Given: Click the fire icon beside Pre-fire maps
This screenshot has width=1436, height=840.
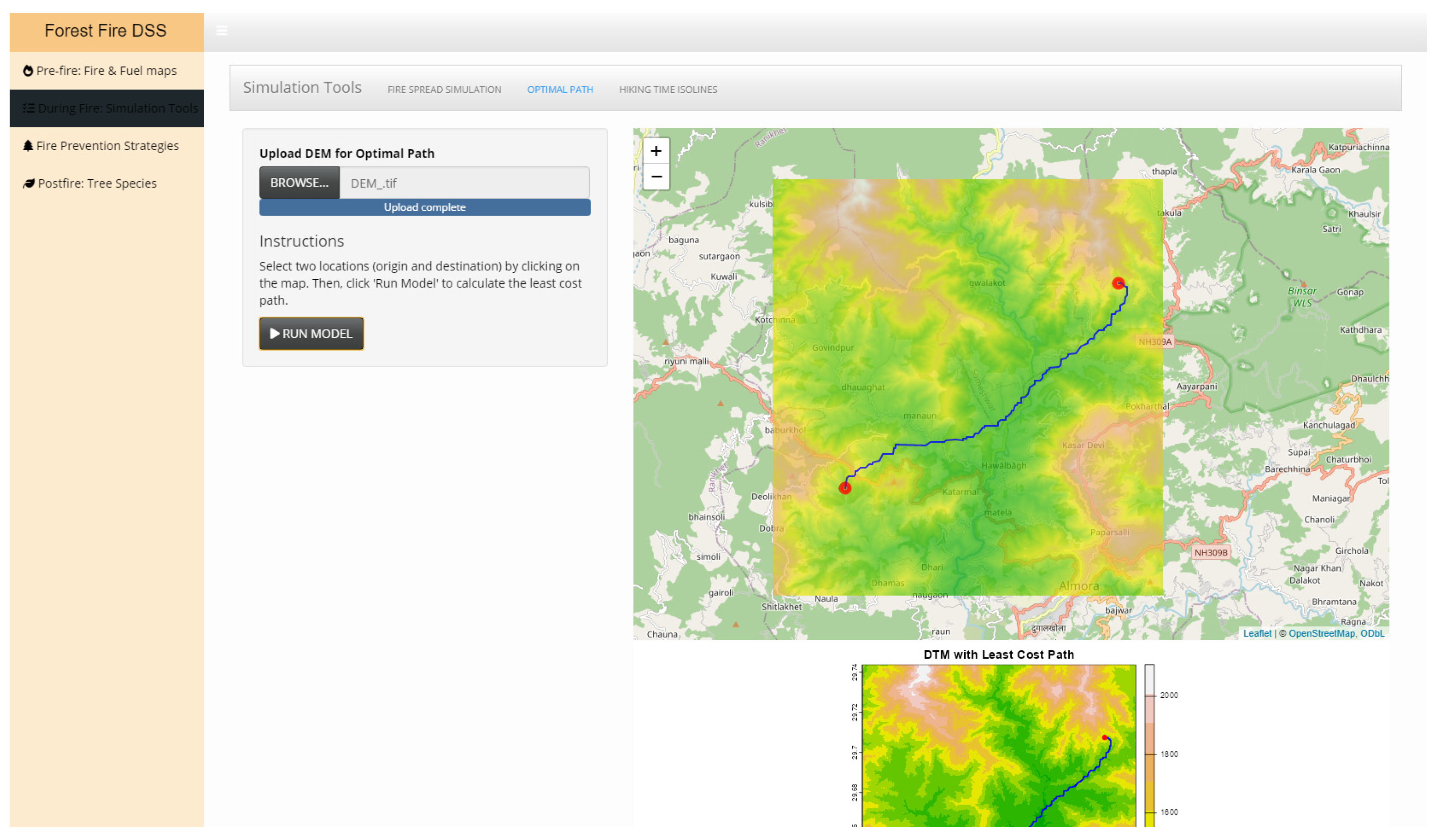Looking at the screenshot, I should coord(27,71).
